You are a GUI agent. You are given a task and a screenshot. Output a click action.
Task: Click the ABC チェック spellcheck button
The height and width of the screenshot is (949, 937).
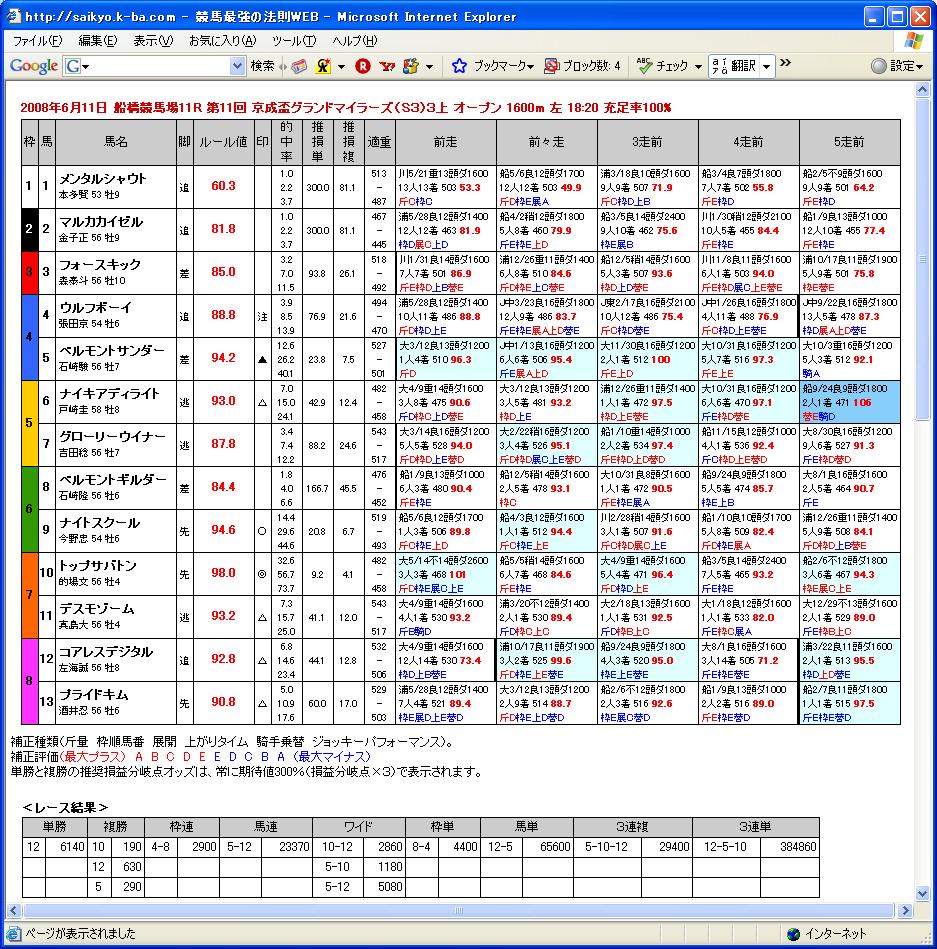point(663,66)
